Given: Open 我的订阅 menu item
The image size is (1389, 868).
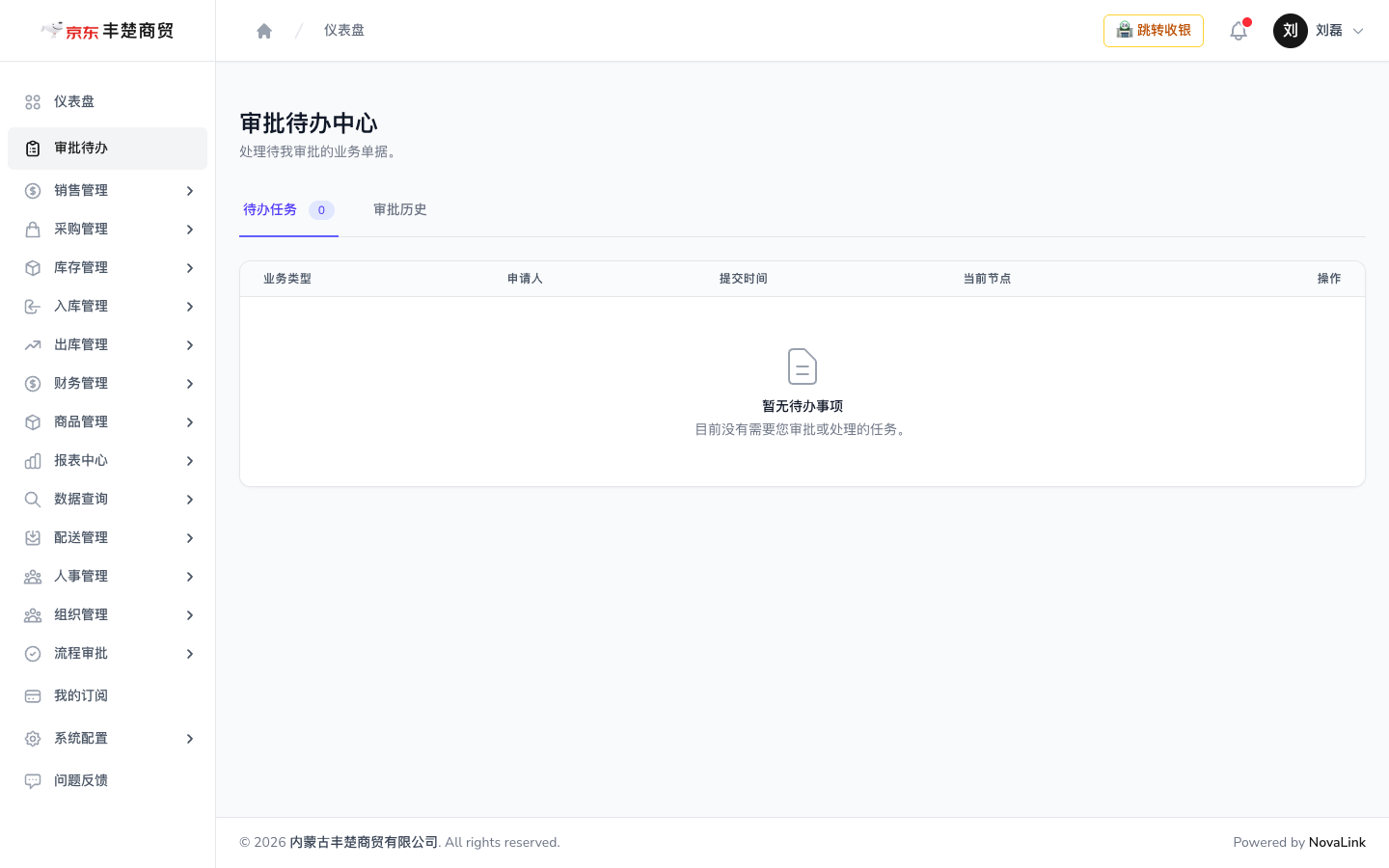Looking at the screenshot, I should click(x=107, y=696).
